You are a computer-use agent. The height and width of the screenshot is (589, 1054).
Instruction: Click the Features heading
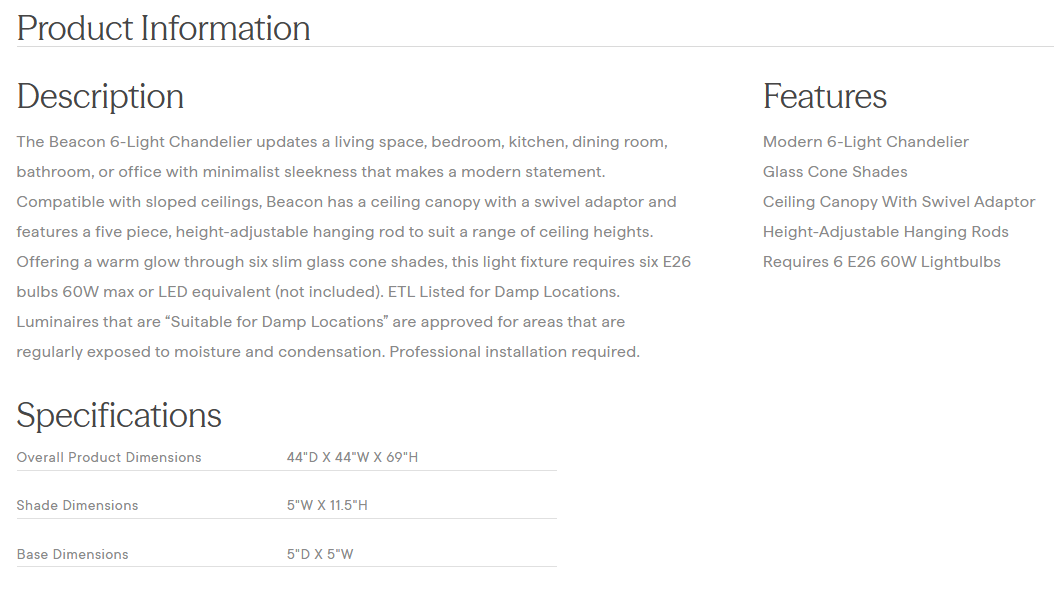825,96
